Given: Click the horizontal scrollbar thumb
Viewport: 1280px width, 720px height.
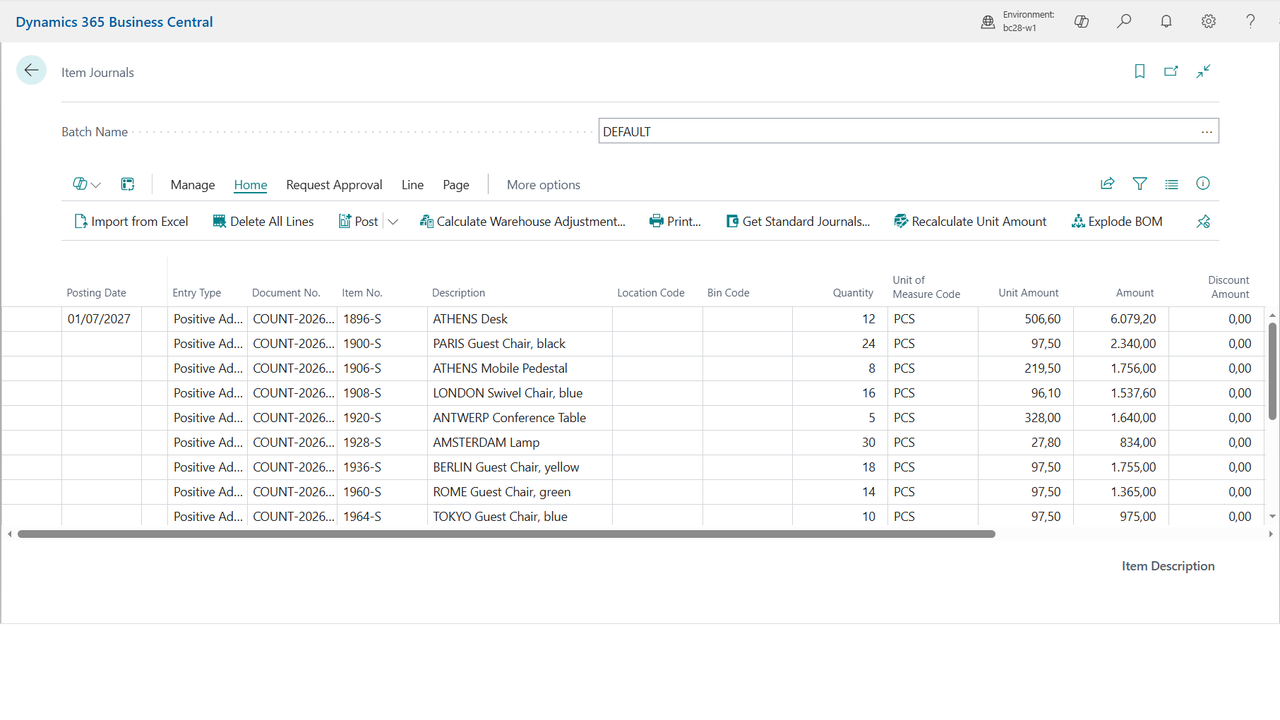Looking at the screenshot, I should pos(506,534).
